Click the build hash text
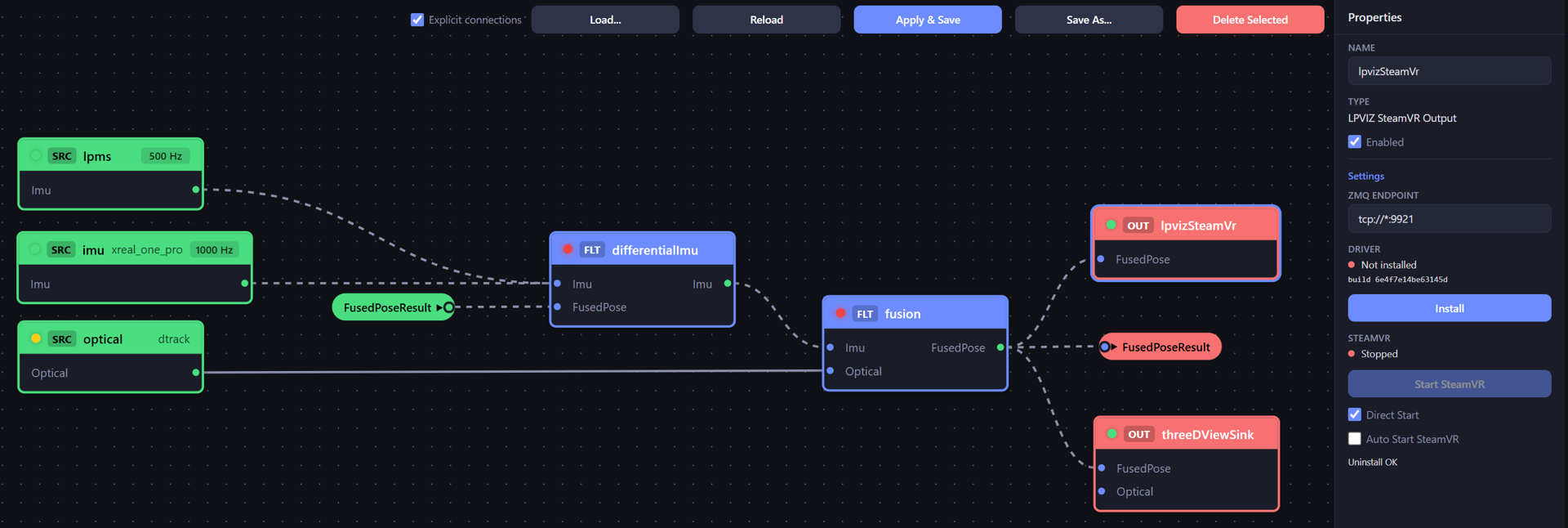Screen dimensions: 1568x528 1397,280
